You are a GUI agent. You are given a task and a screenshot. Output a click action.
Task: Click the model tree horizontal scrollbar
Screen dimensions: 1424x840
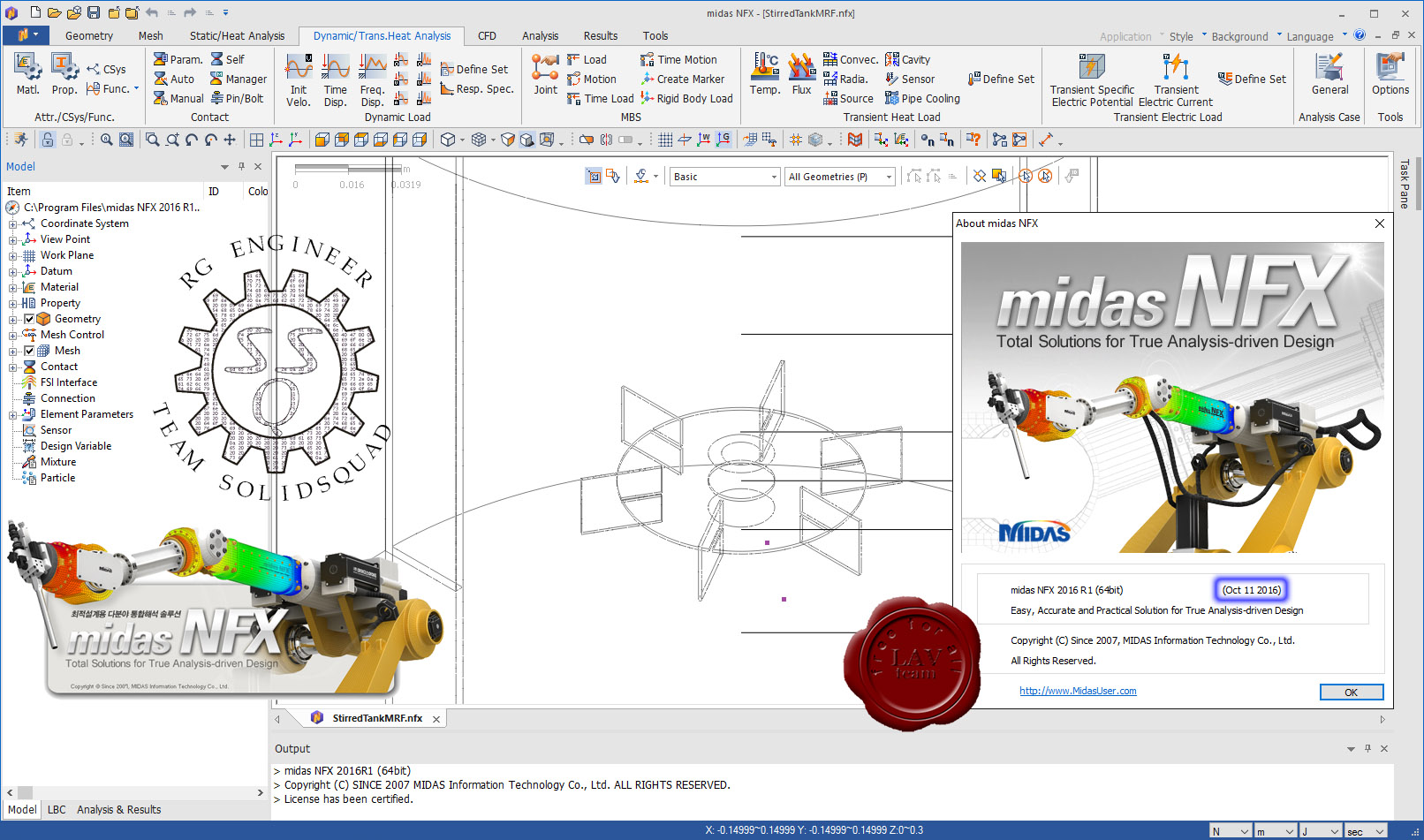pos(137,792)
